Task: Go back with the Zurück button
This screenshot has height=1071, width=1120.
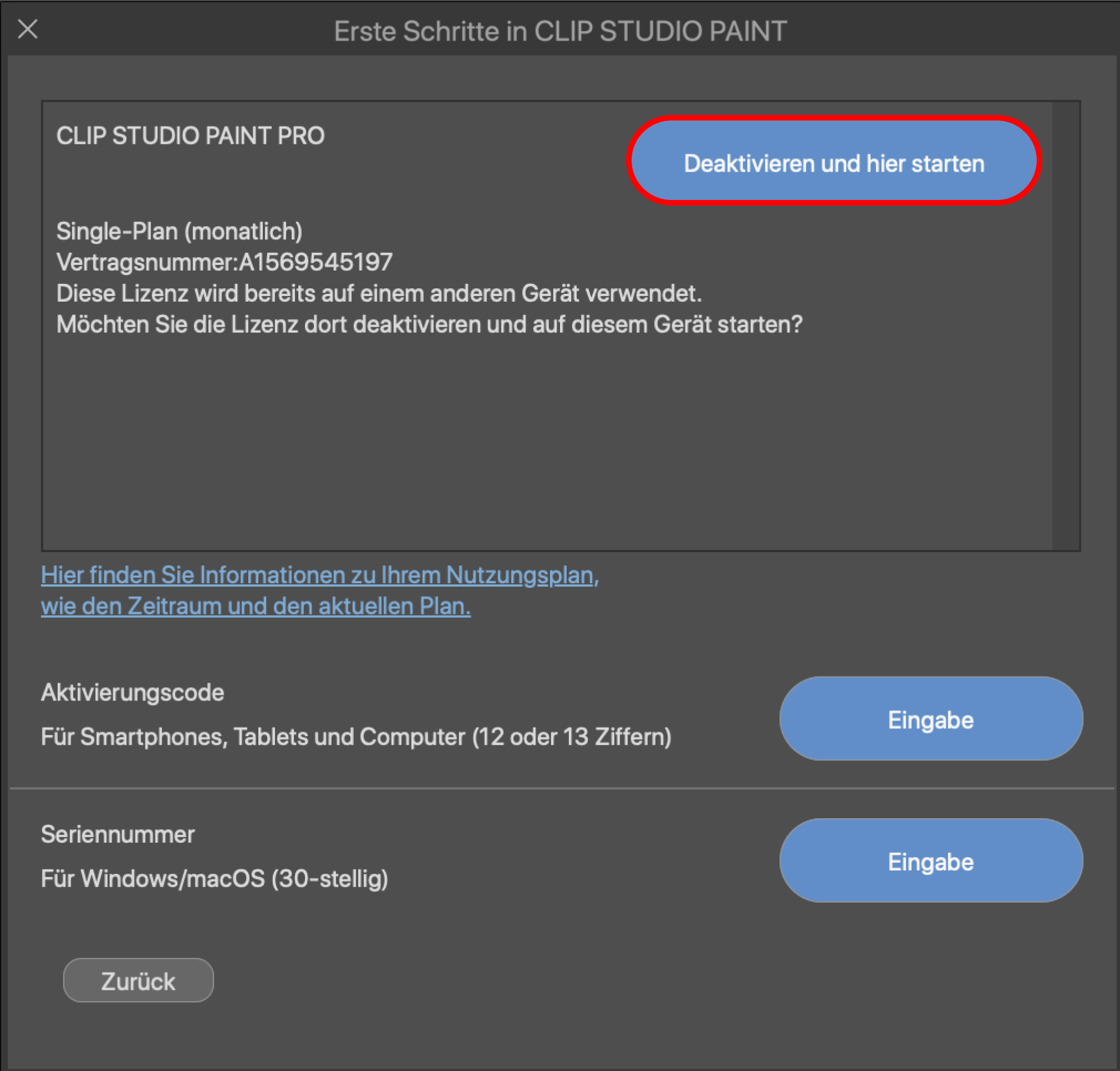Action: [138, 982]
